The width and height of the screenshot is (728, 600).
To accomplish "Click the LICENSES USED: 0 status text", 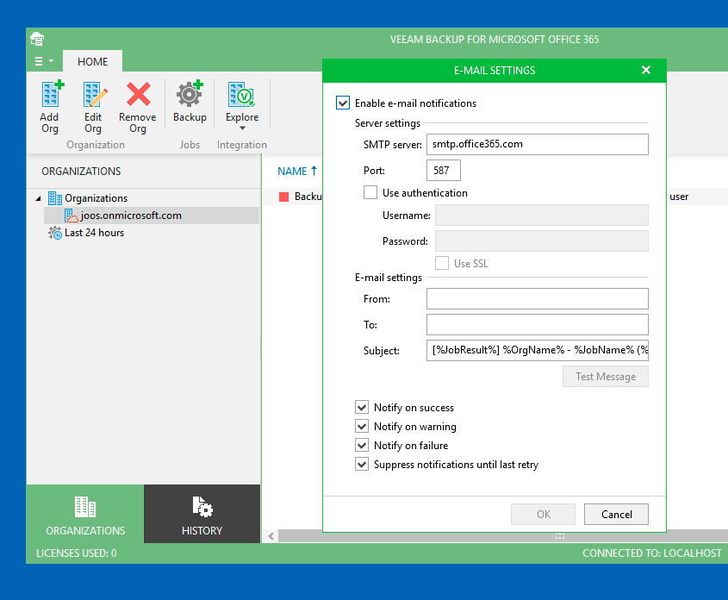I will (x=77, y=553).
